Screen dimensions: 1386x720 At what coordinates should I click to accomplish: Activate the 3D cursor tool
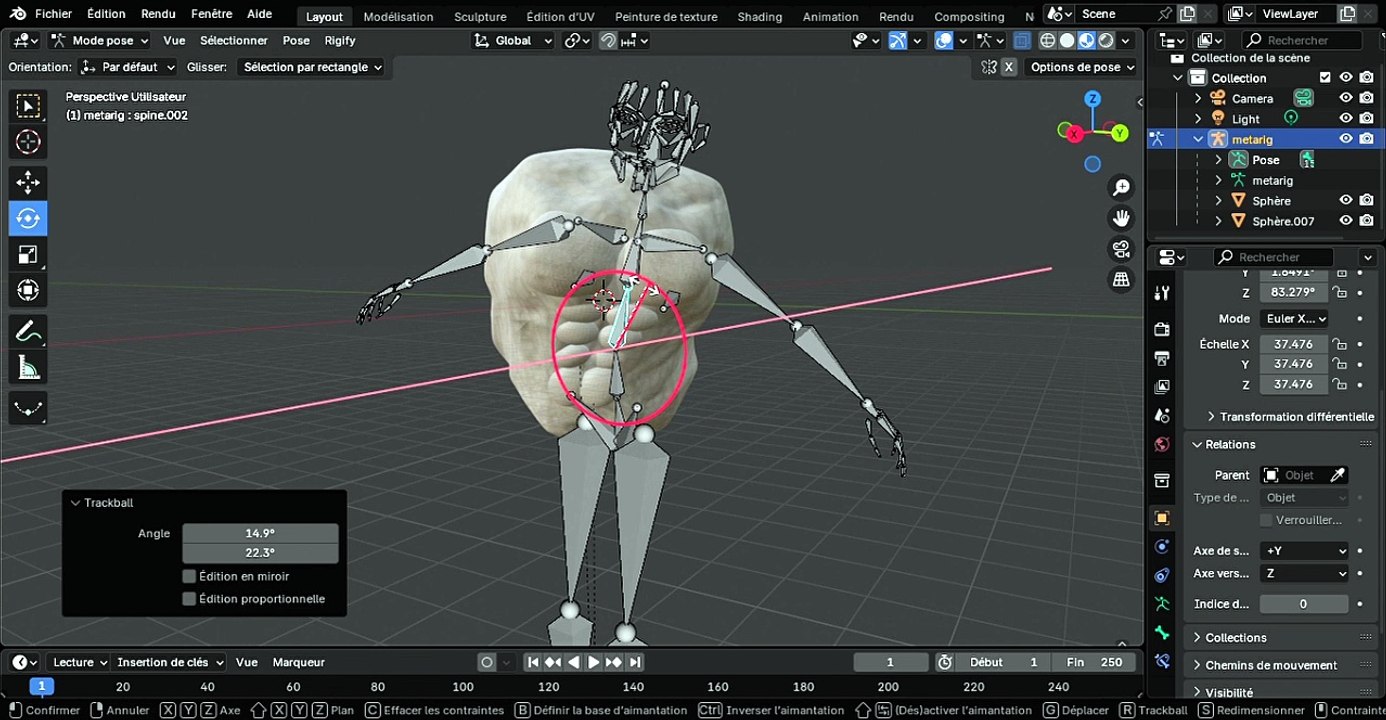click(28, 143)
